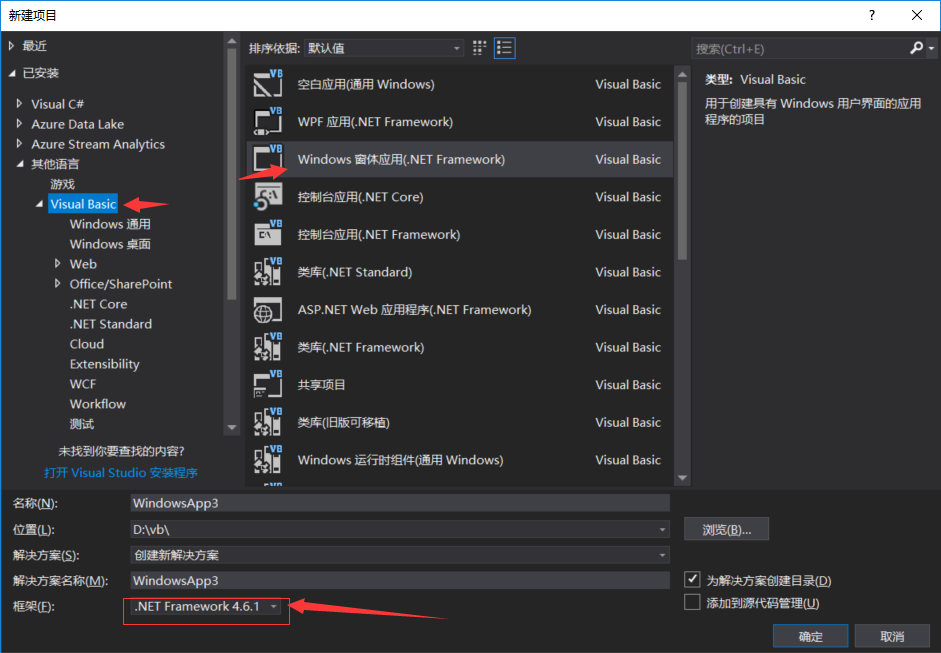The height and width of the screenshot is (653, 941).
Task: Click the 浏览(B) button
Action: [x=726, y=529]
